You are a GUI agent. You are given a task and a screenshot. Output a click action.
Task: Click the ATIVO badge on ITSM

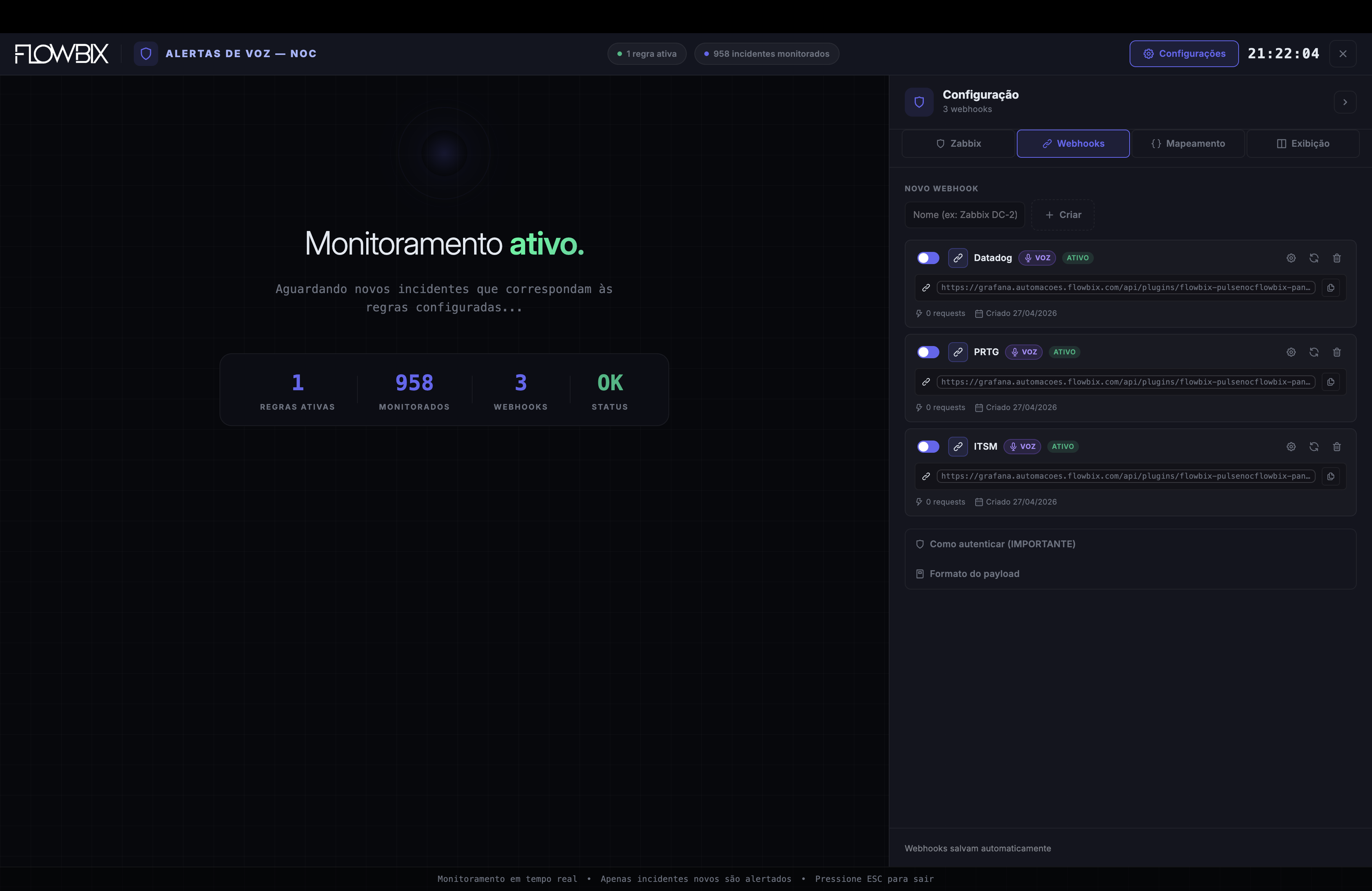pyautogui.click(x=1063, y=447)
